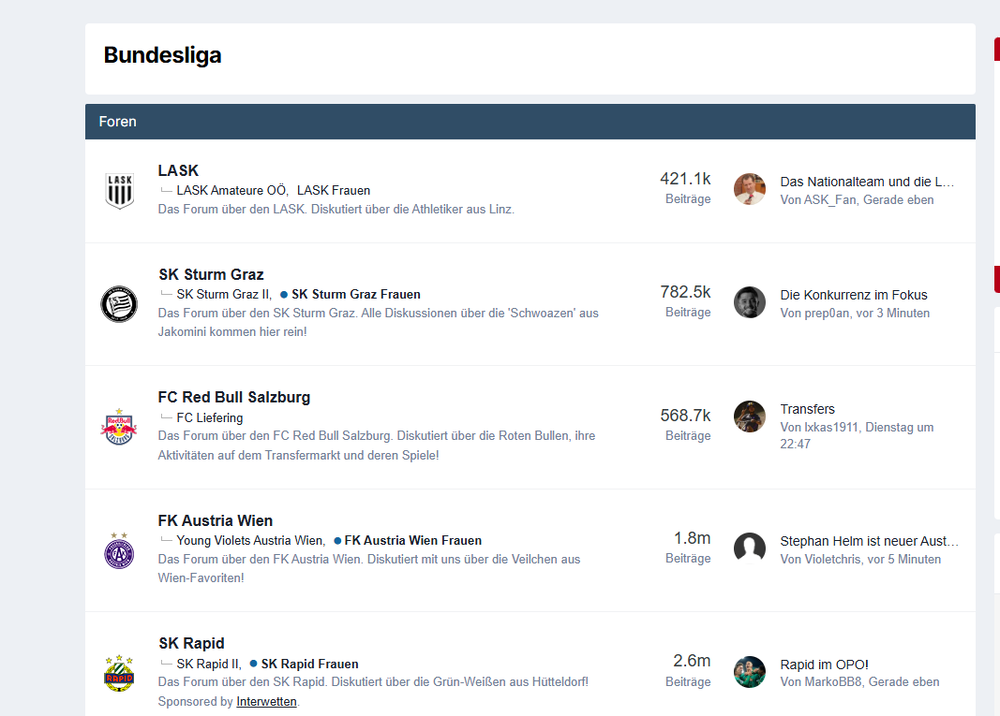Open FC Liefering subforum
Image resolution: width=1000 pixels, height=716 pixels.
click(x=210, y=418)
